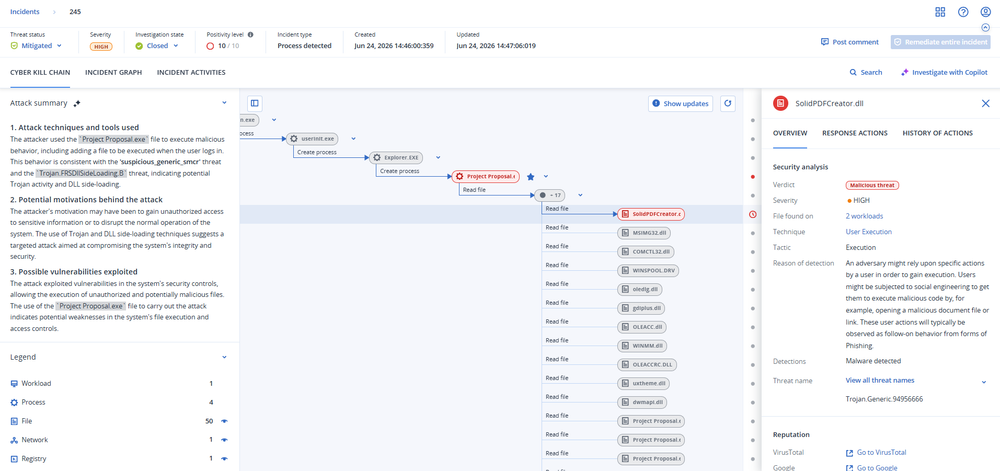Screen dimensions: 1000x471
Task: Click the +17 grouped node
Action: click(550, 195)
